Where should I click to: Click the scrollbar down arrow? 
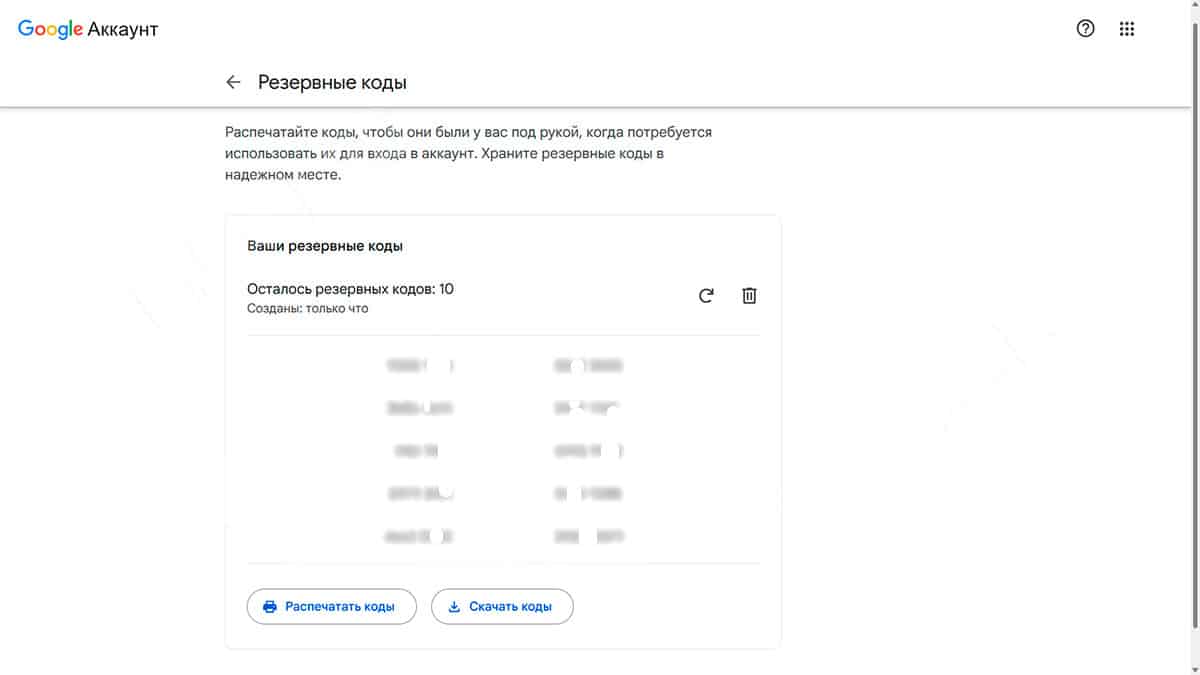coord(1194,668)
